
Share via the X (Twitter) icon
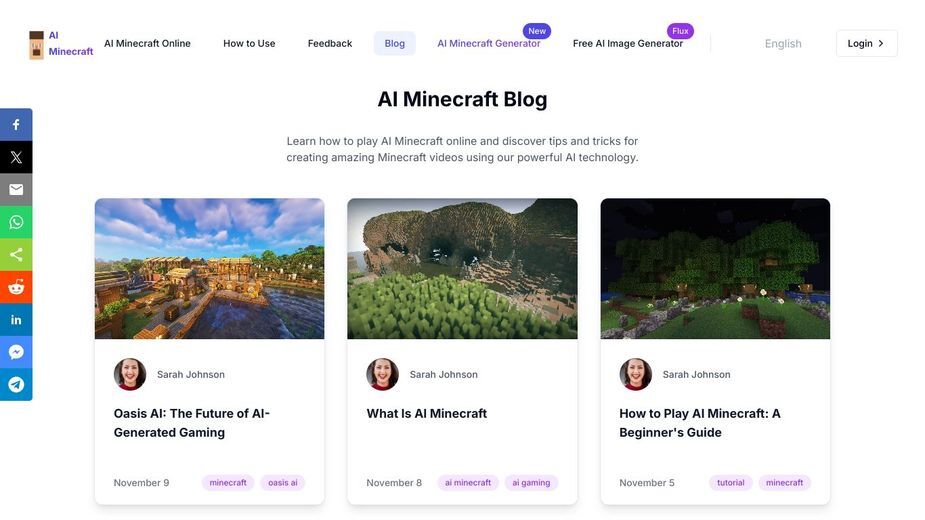coord(16,157)
